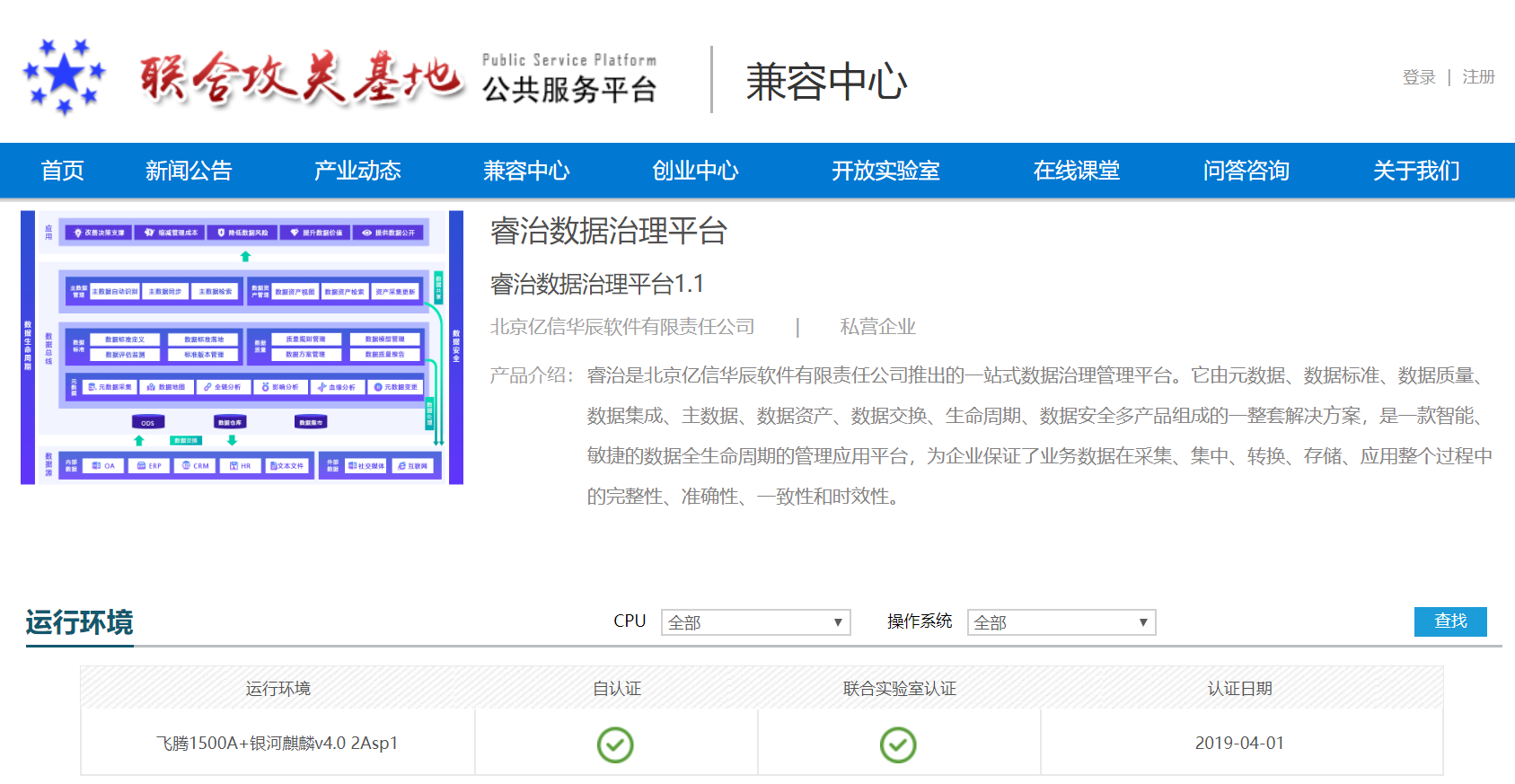This screenshot has width=1515, height=784.
Task: Click the 注册 register link
Action: point(1478,77)
